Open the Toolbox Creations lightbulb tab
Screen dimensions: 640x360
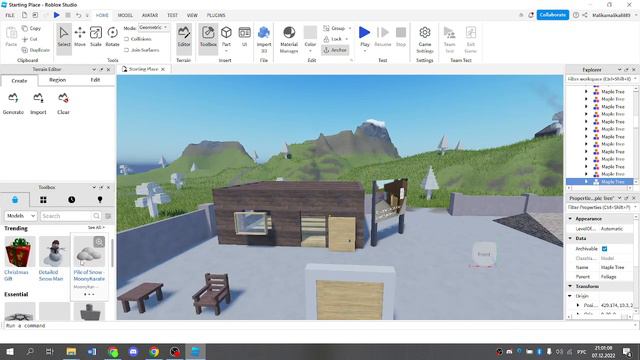[x=100, y=200]
